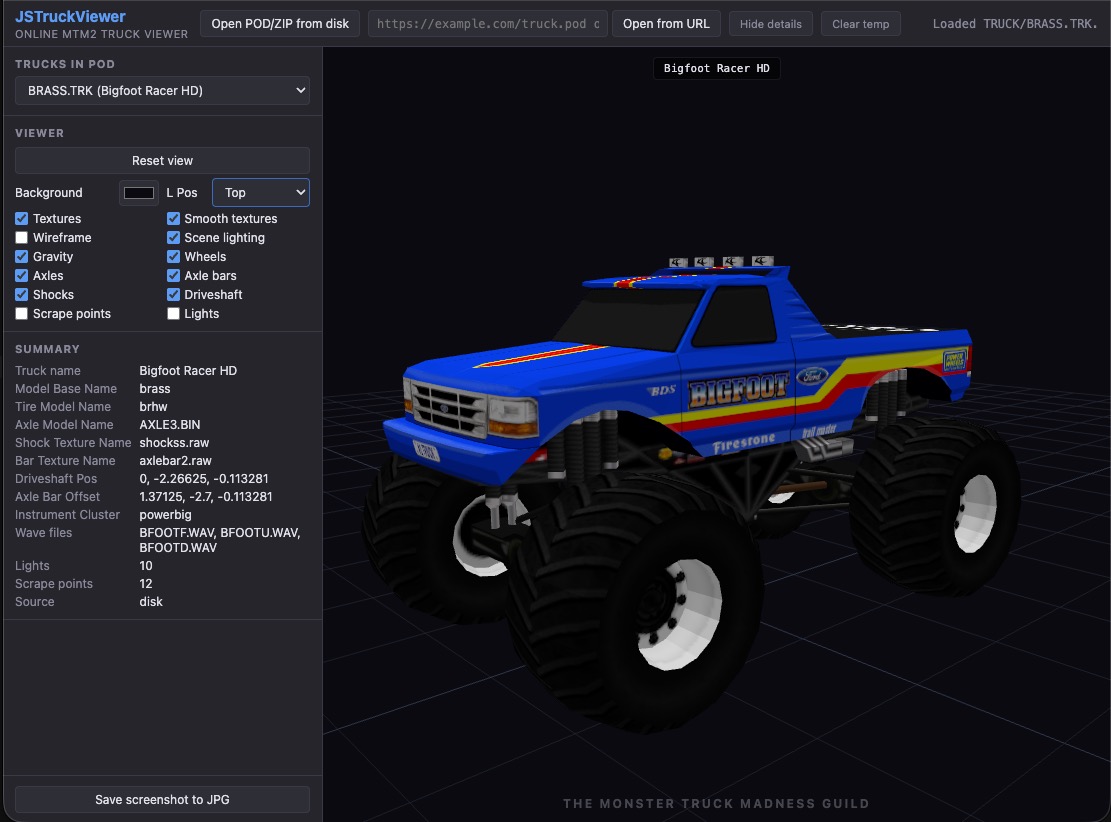Click the Scrape points count value 12

pos(145,584)
